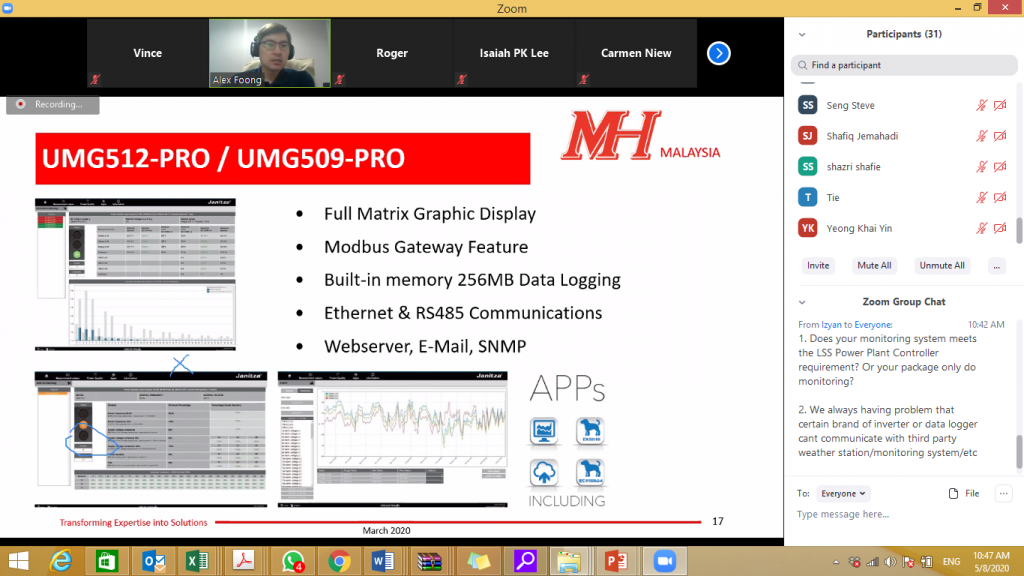The width and height of the screenshot is (1024, 576).
Task: Open chat more options menu
Action: coord(1004,494)
